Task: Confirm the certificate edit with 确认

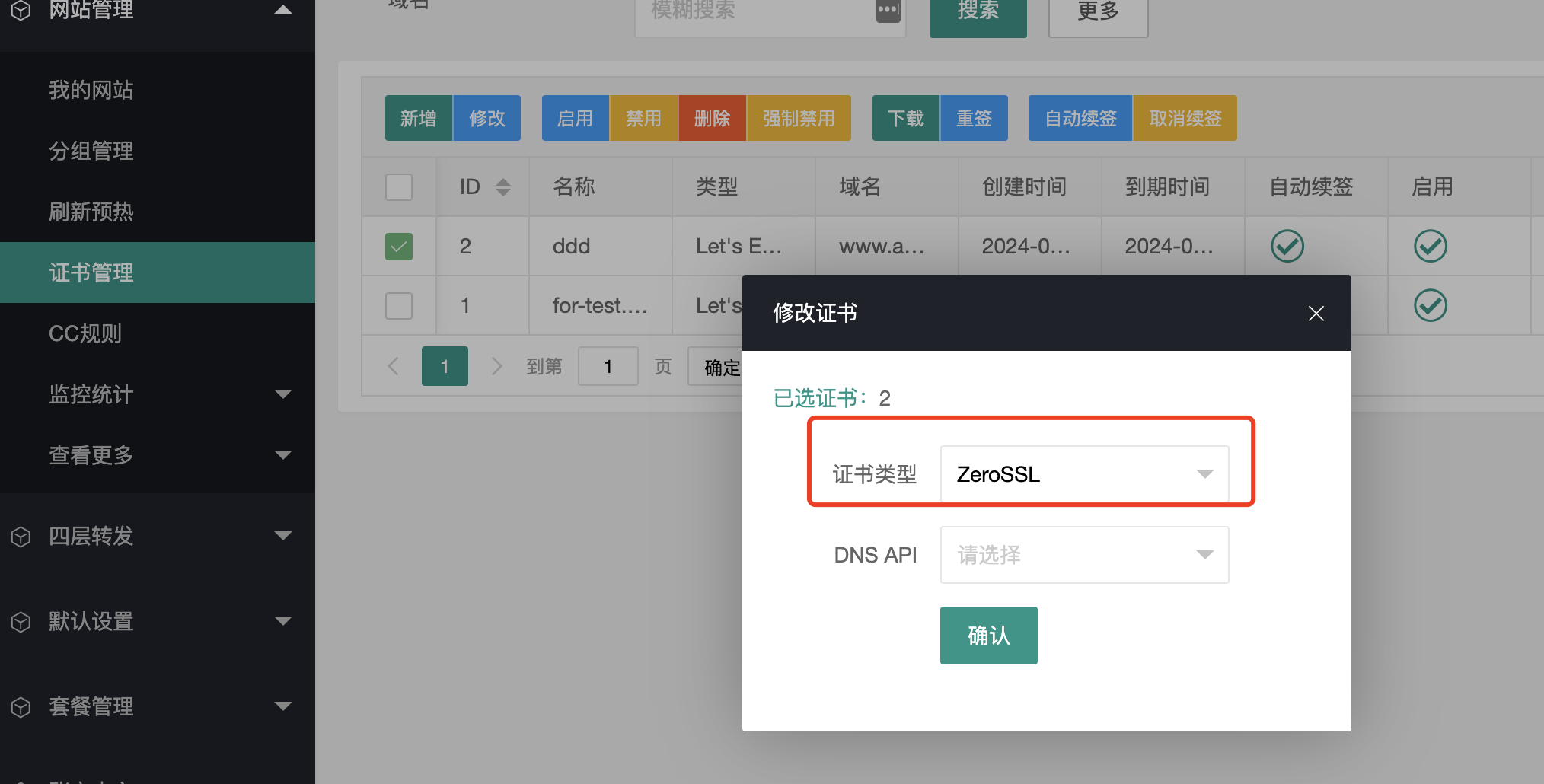Action: tap(988, 635)
